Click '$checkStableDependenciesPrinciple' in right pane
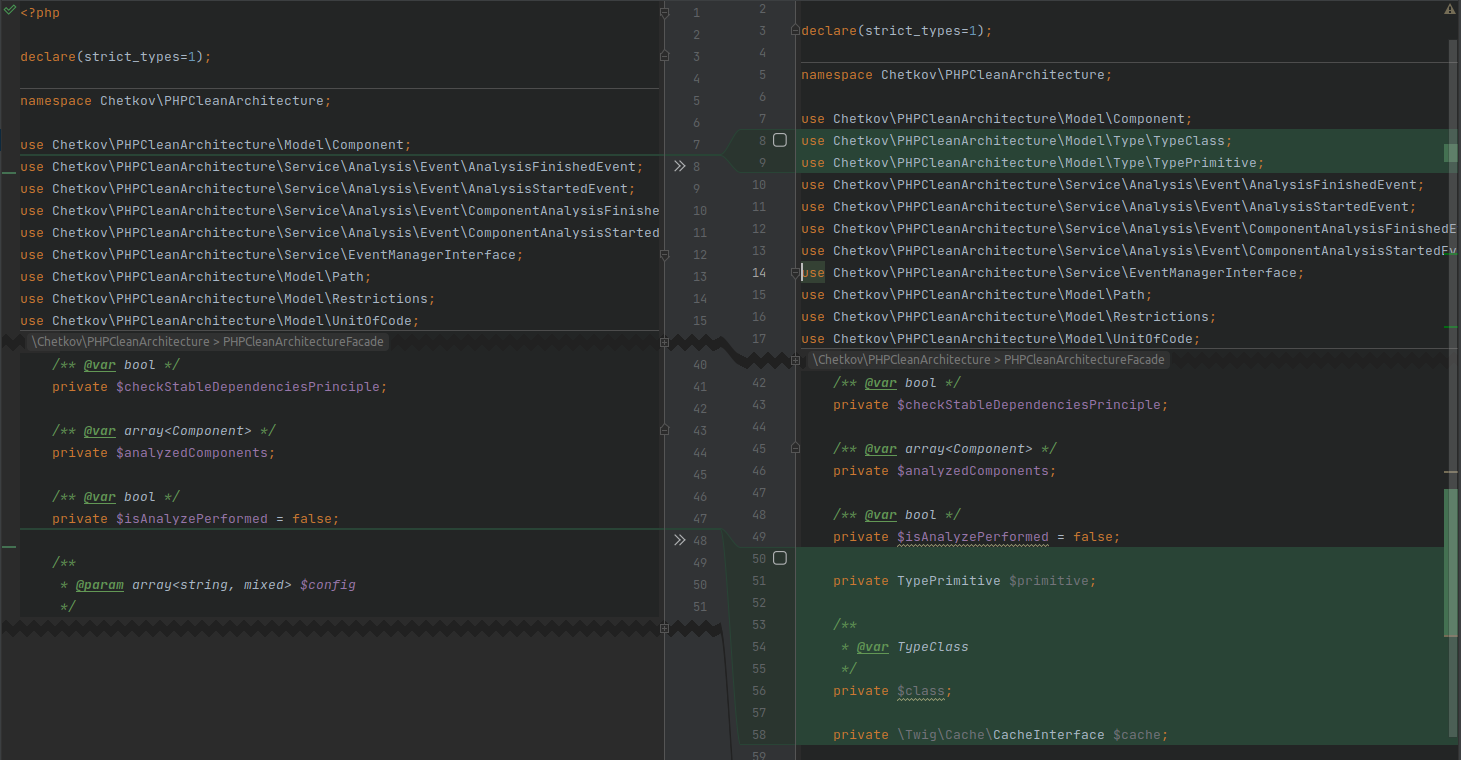The width and height of the screenshot is (1461, 760). (x=1029, y=405)
